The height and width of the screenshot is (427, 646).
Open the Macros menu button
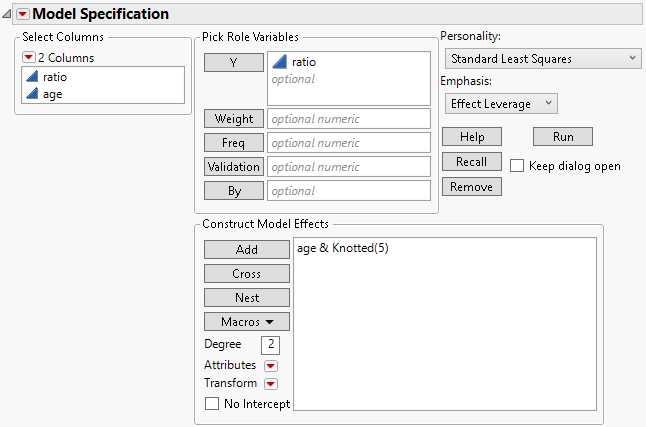tap(247, 321)
